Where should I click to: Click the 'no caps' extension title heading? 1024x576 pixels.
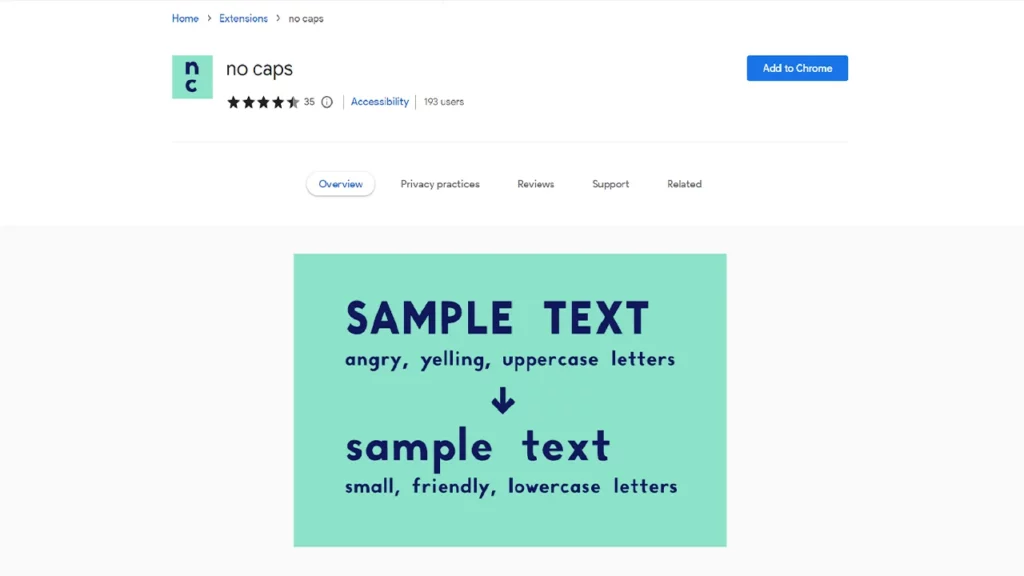click(259, 69)
